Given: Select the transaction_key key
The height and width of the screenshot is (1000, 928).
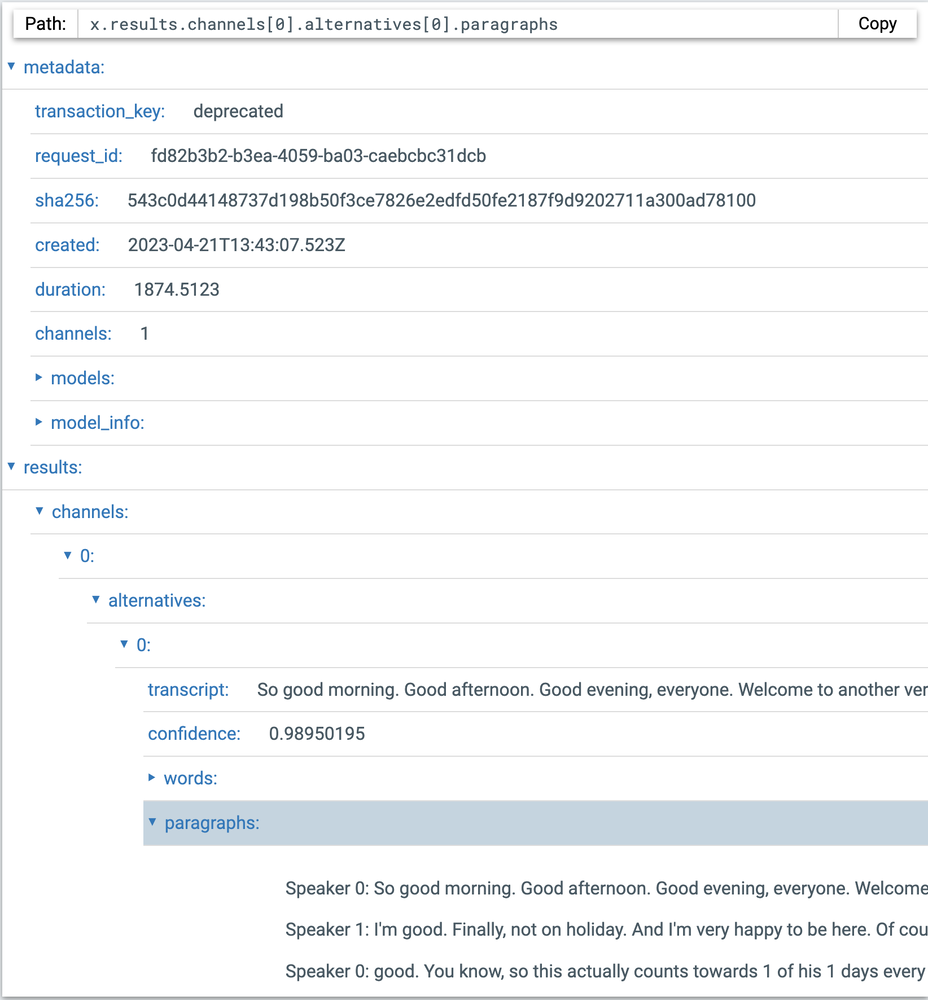Looking at the screenshot, I should (100, 112).
